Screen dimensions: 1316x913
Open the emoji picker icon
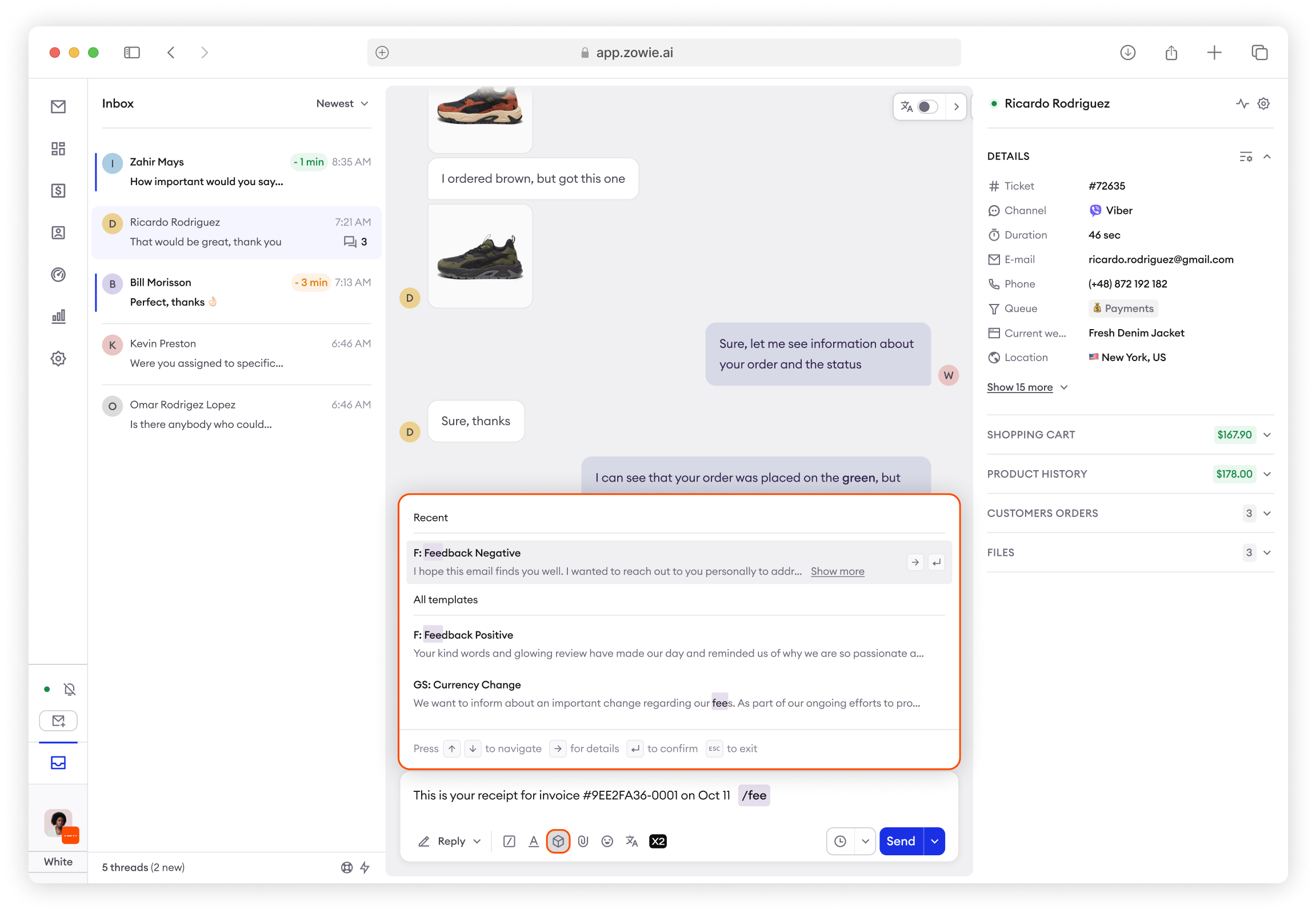[607, 841]
